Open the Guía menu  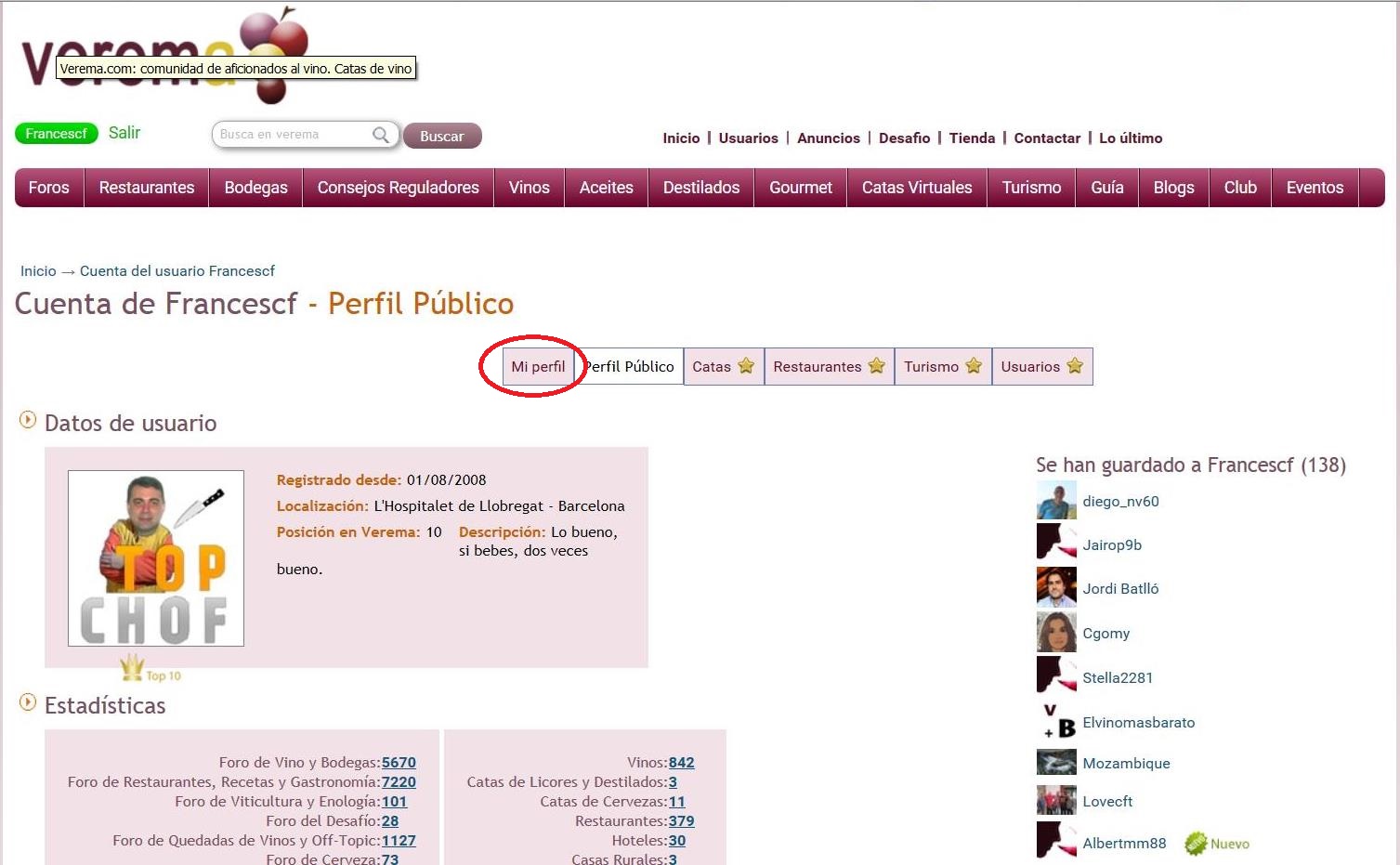pyautogui.click(x=1107, y=188)
